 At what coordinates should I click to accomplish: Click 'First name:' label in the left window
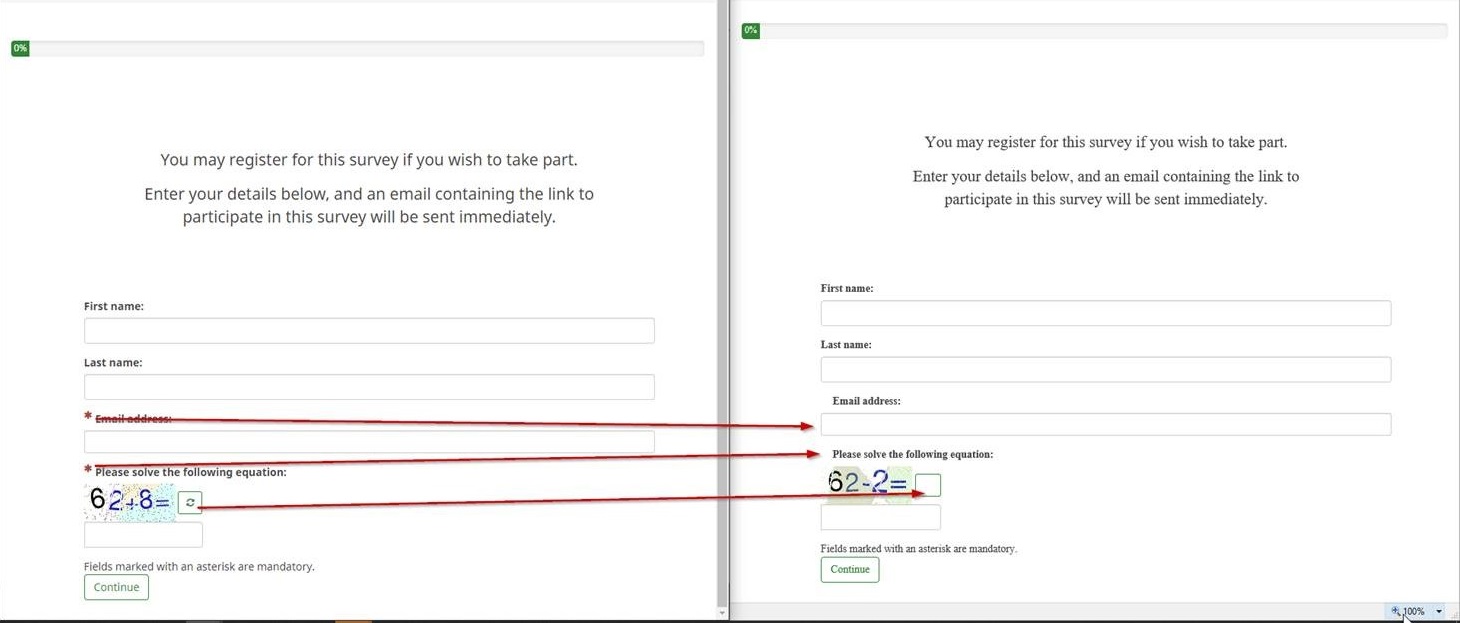[x=114, y=306]
